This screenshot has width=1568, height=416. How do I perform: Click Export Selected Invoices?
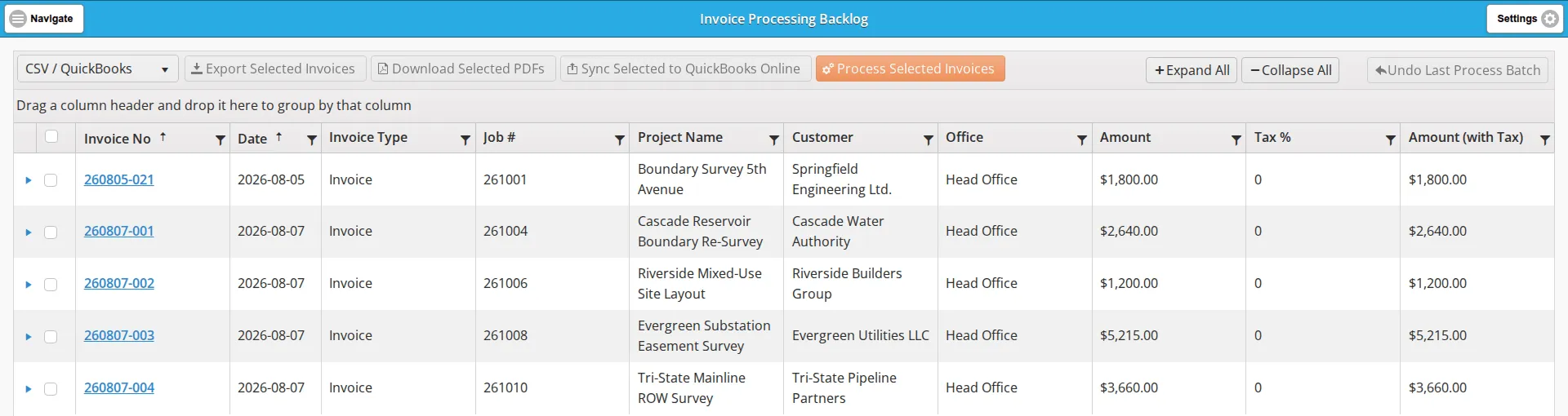[274, 69]
